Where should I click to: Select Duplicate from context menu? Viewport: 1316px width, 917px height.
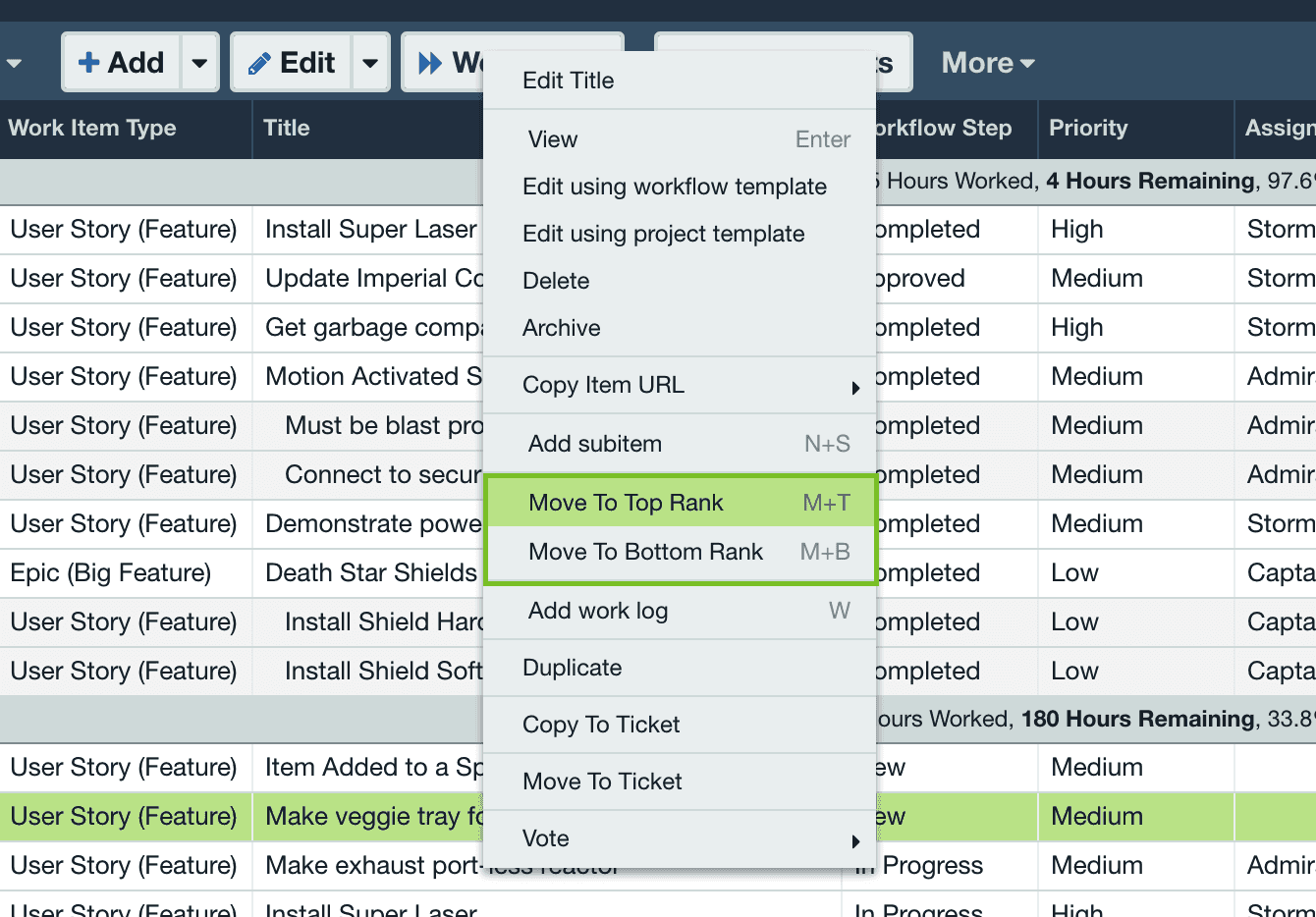click(x=572, y=668)
